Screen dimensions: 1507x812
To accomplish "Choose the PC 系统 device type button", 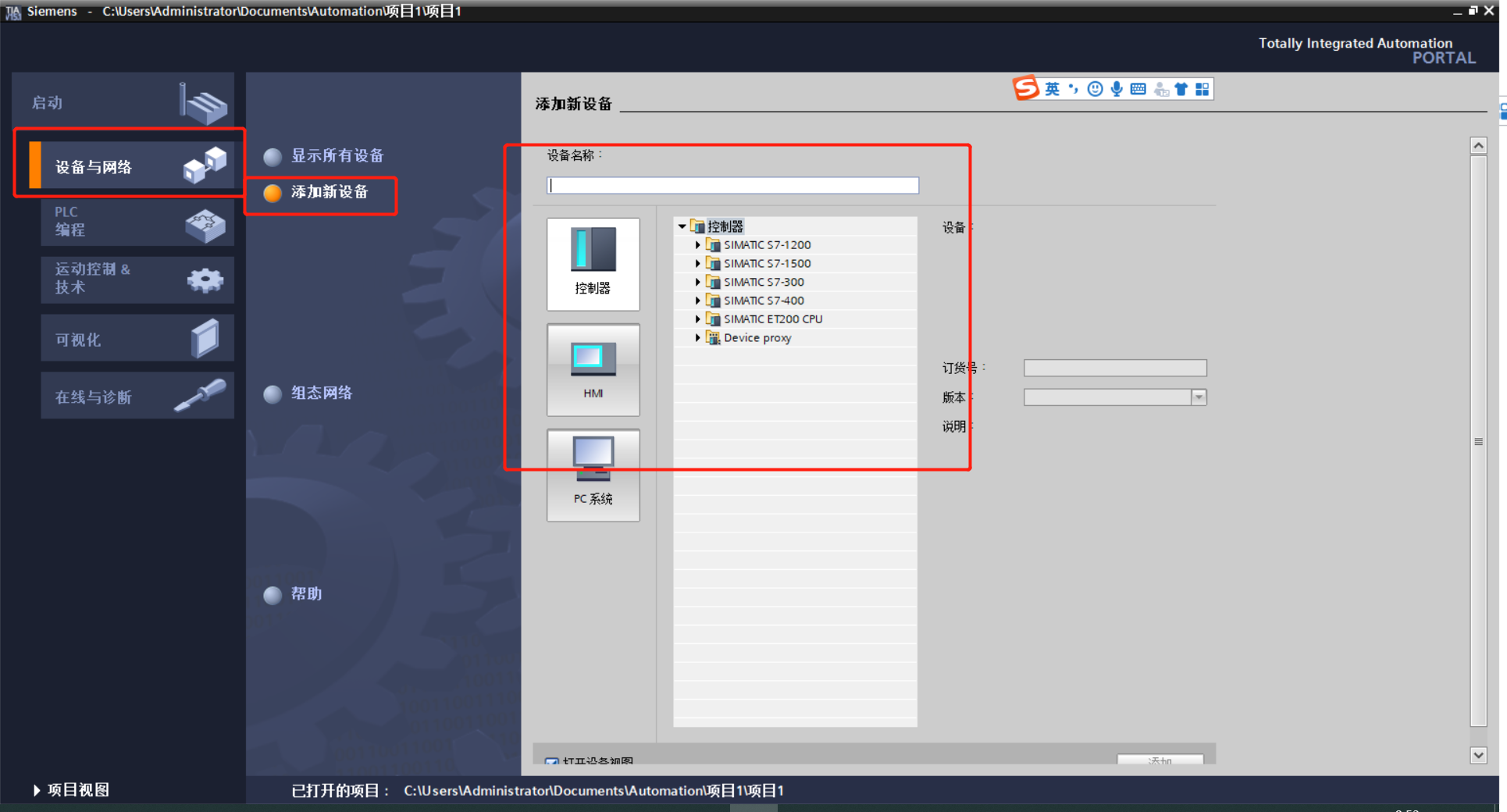I will click(593, 475).
